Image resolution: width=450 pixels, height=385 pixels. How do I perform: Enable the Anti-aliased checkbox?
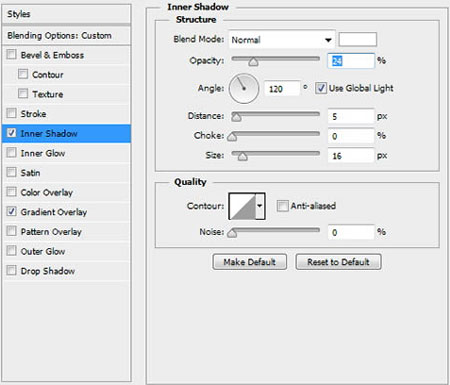point(282,206)
